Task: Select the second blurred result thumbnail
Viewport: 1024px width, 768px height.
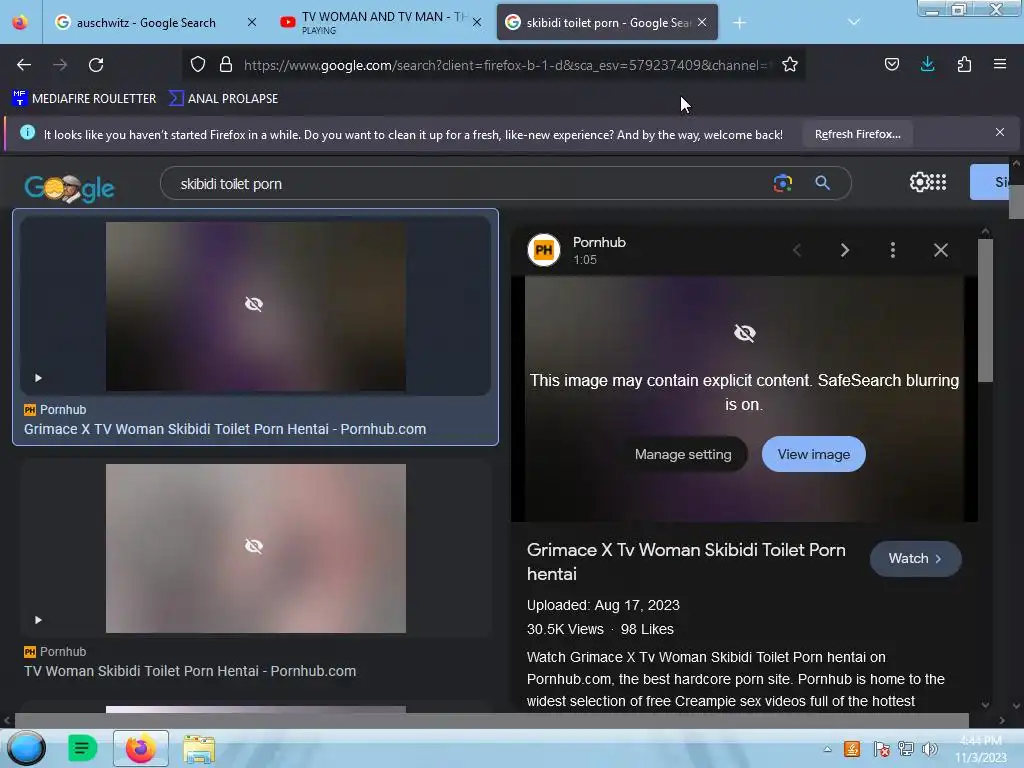Action: click(x=255, y=548)
